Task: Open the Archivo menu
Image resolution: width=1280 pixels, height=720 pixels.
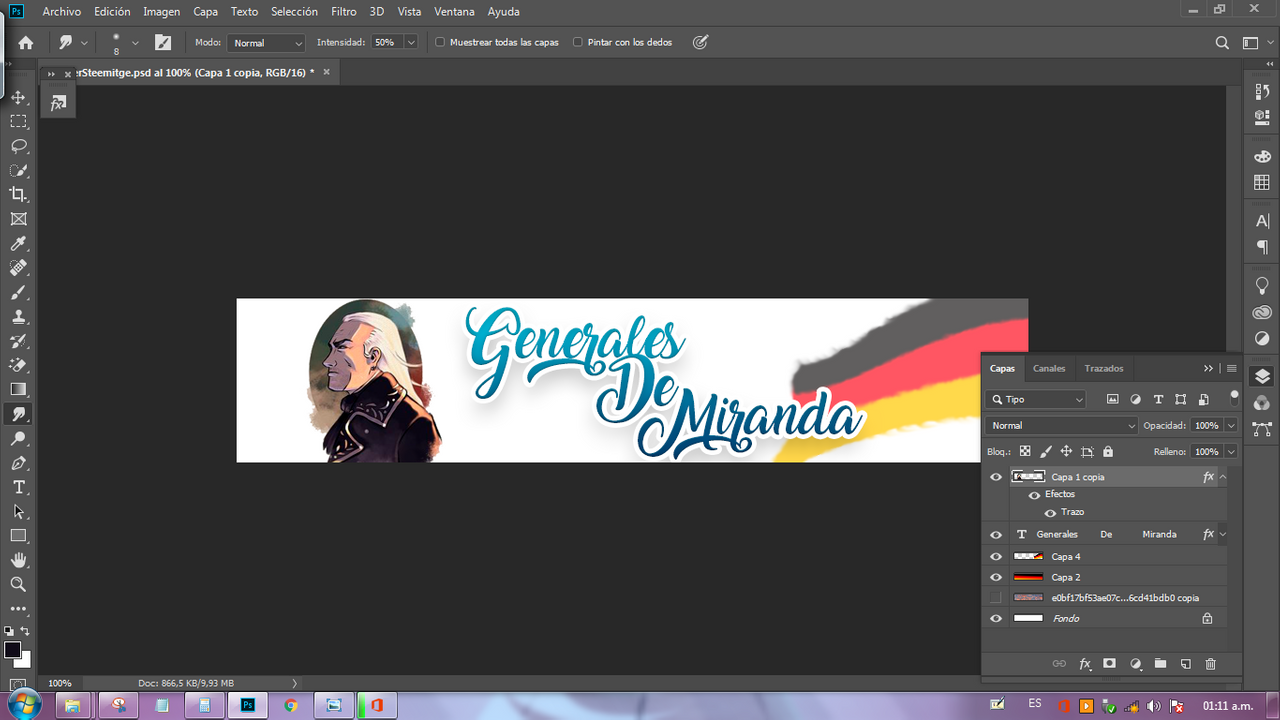Action: [x=62, y=12]
